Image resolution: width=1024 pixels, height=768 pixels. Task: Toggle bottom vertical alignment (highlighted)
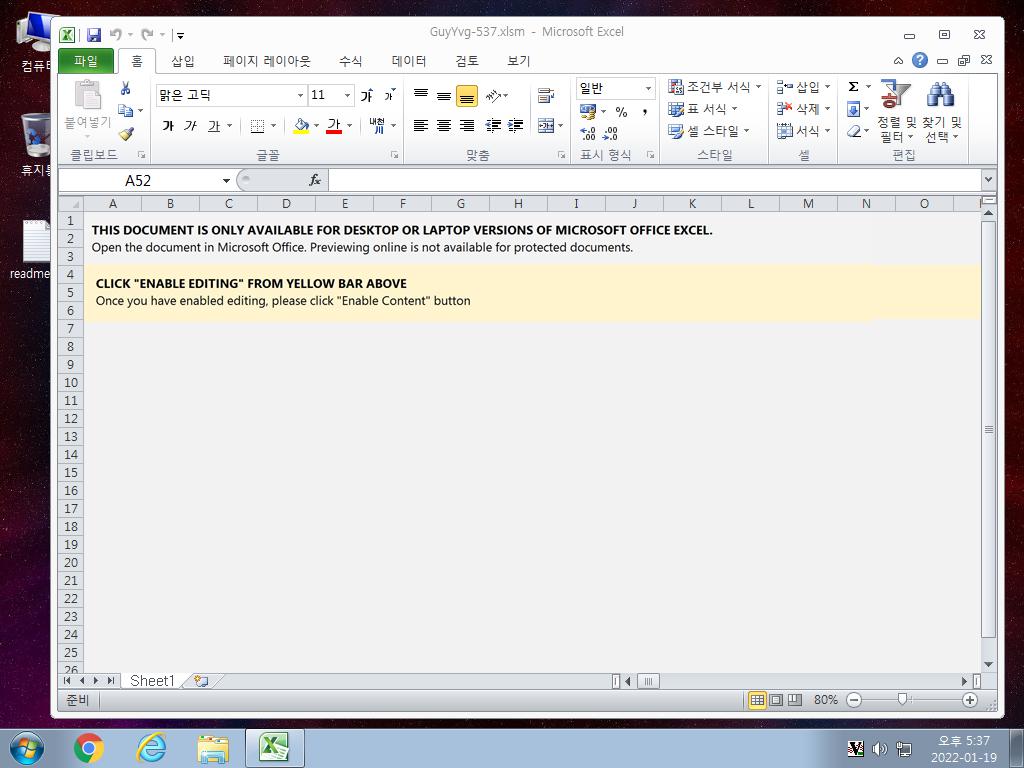point(467,95)
